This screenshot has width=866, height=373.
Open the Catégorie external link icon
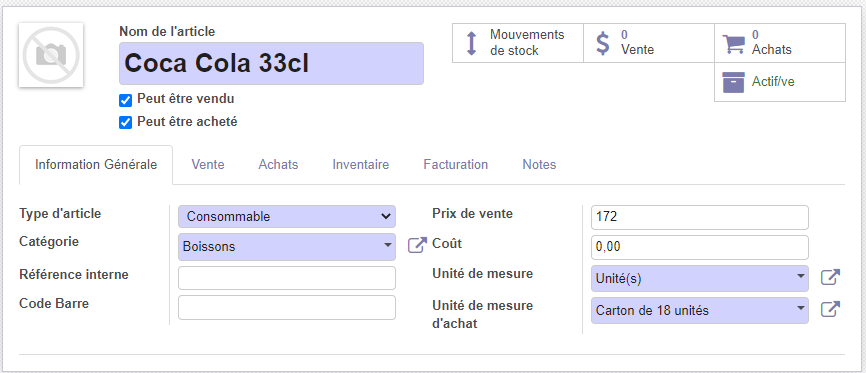tap(417, 245)
